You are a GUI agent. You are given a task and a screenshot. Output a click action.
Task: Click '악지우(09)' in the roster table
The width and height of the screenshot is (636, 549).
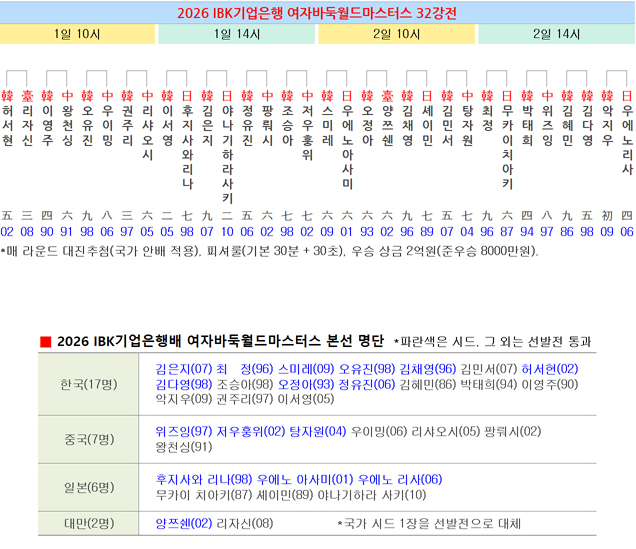184,399
